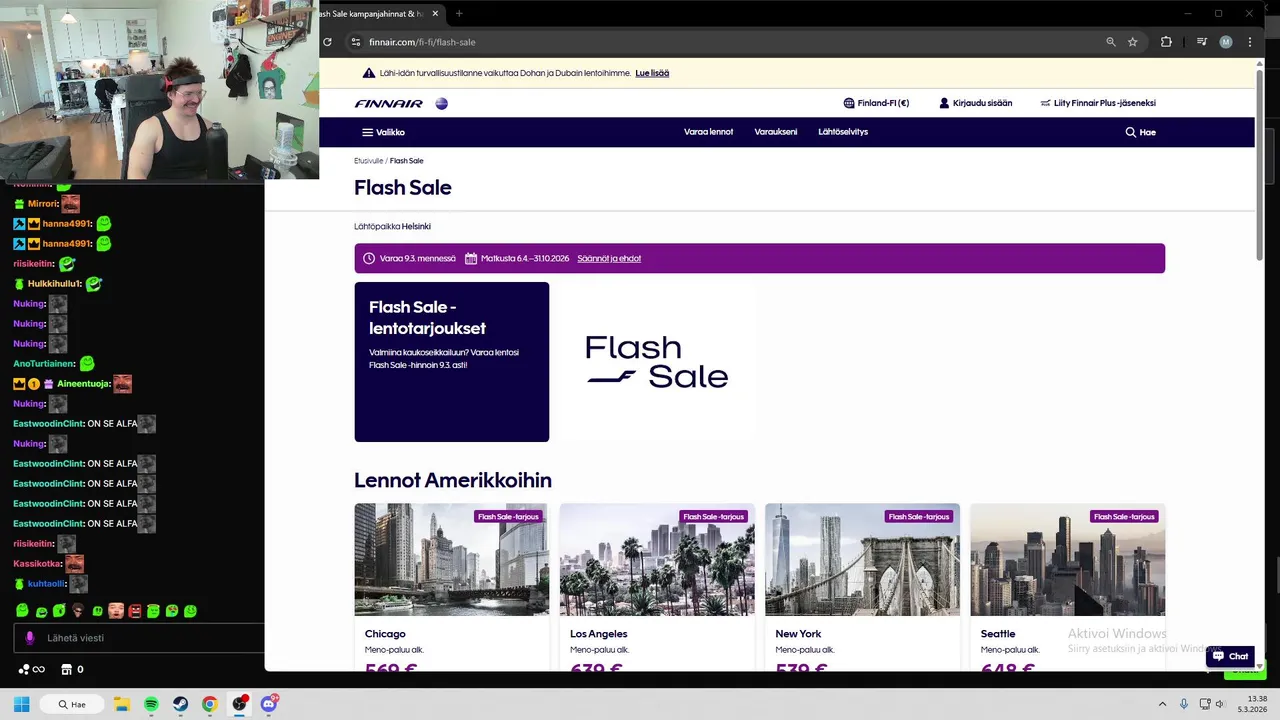Screen dimensions: 1280x720
Task: Open the Los Angeles flight offer image
Action: coord(657,560)
